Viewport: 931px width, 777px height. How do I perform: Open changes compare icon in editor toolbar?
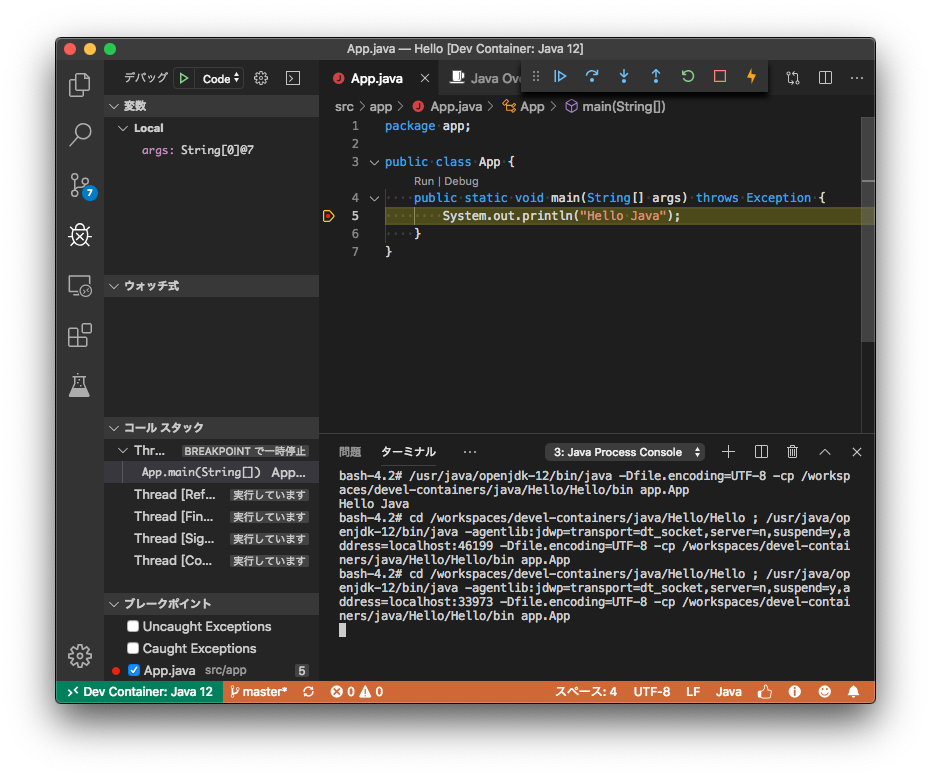(793, 78)
